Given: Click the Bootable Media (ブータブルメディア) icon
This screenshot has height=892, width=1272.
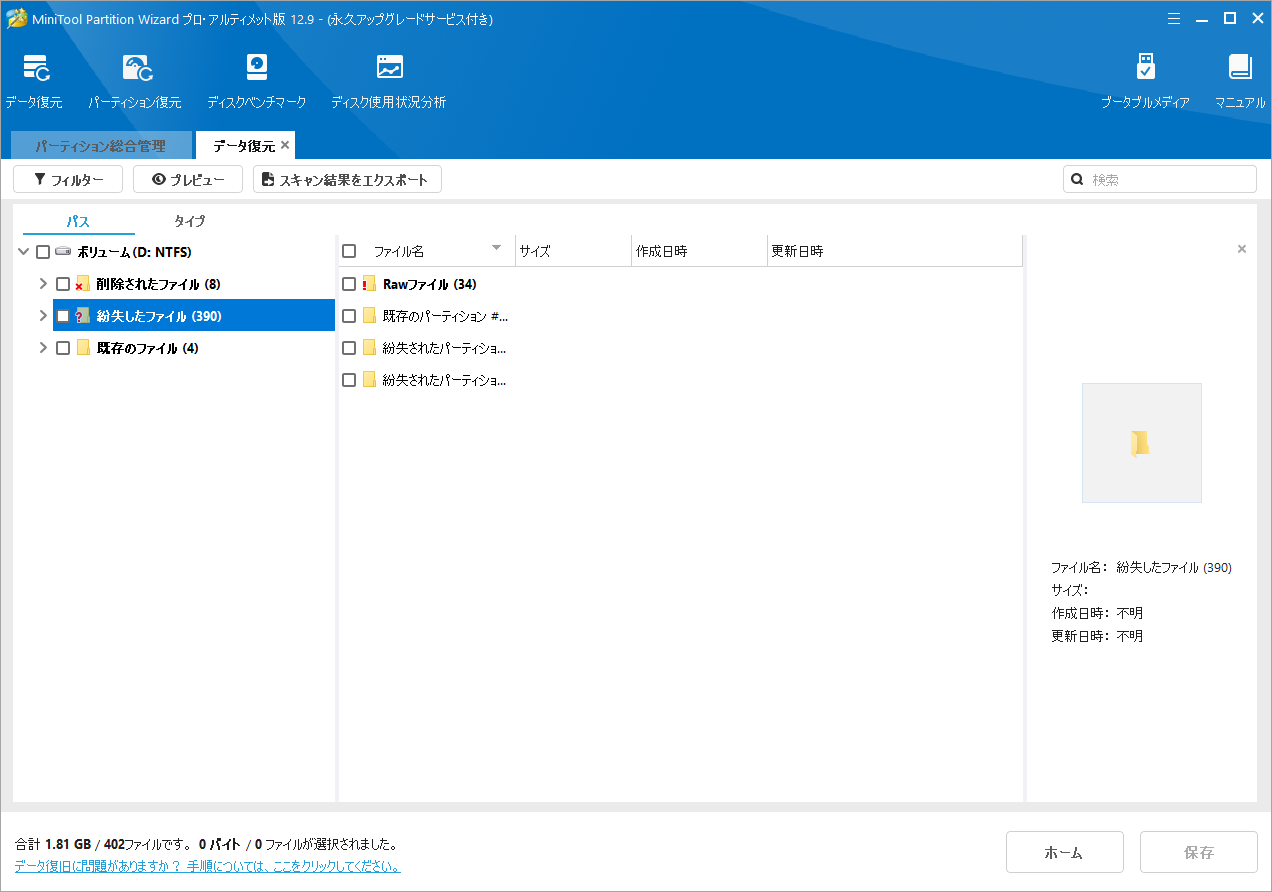Looking at the screenshot, I should click(1146, 67).
